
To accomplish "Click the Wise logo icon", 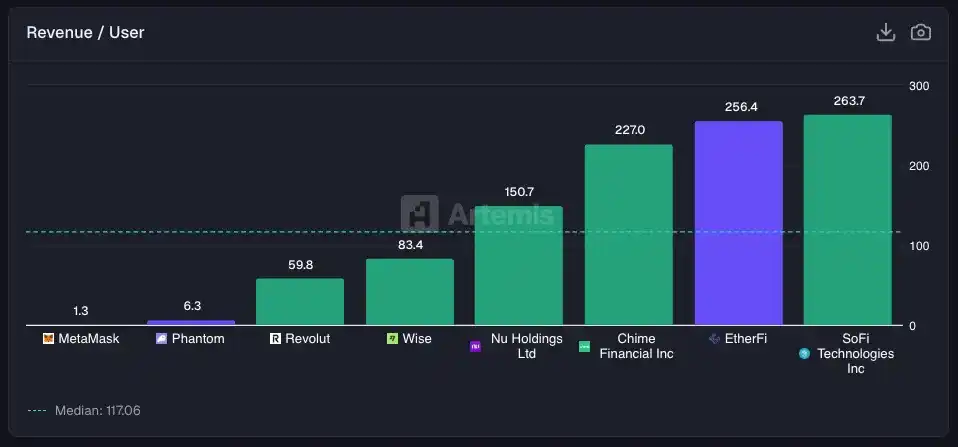I will tap(393, 339).
